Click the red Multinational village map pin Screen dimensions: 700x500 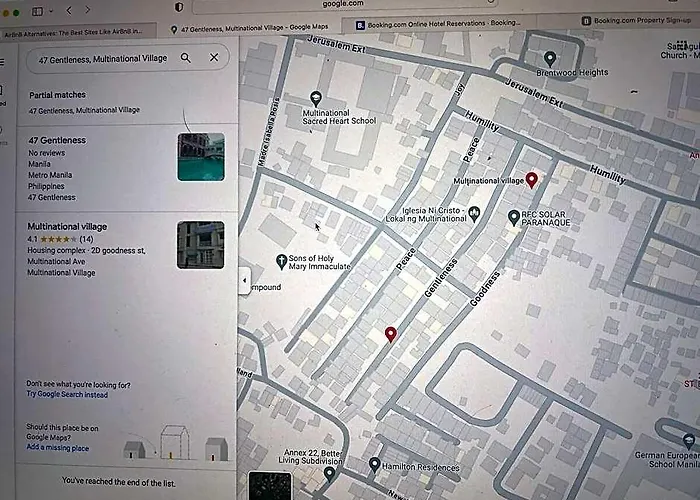(531, 179)
